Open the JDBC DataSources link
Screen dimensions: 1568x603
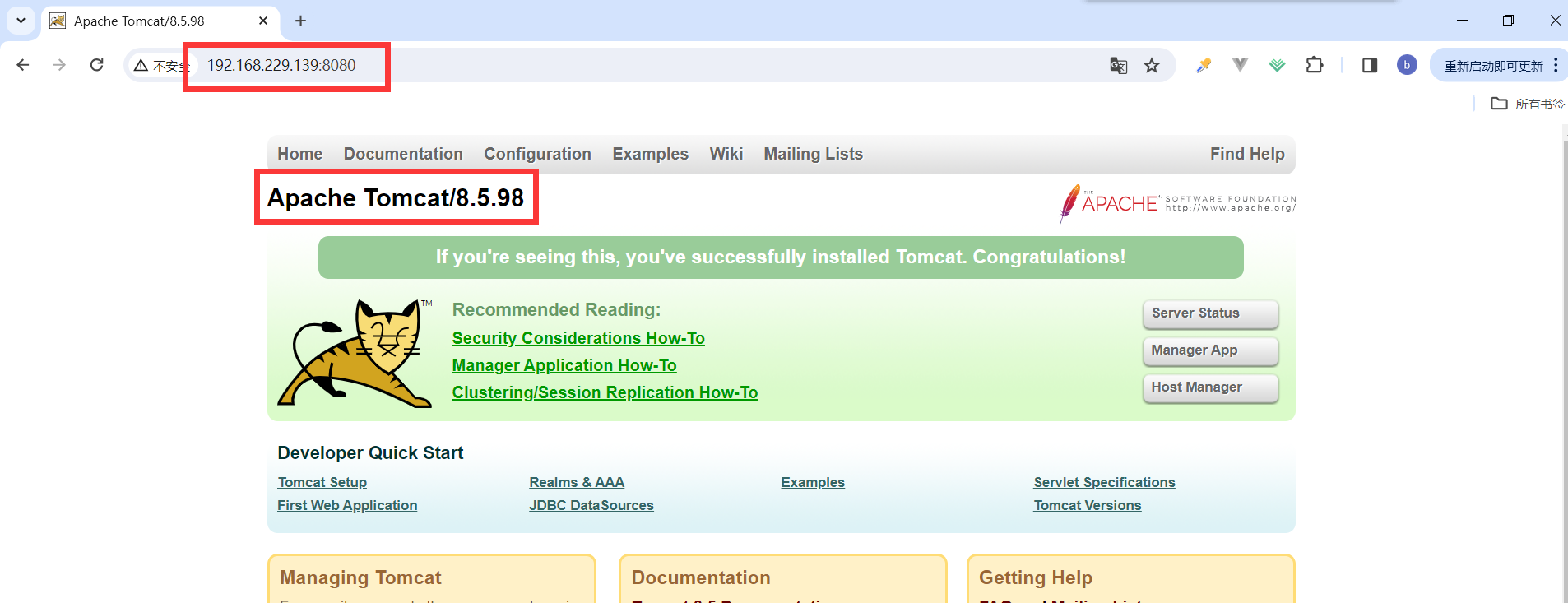coord(591,505)
